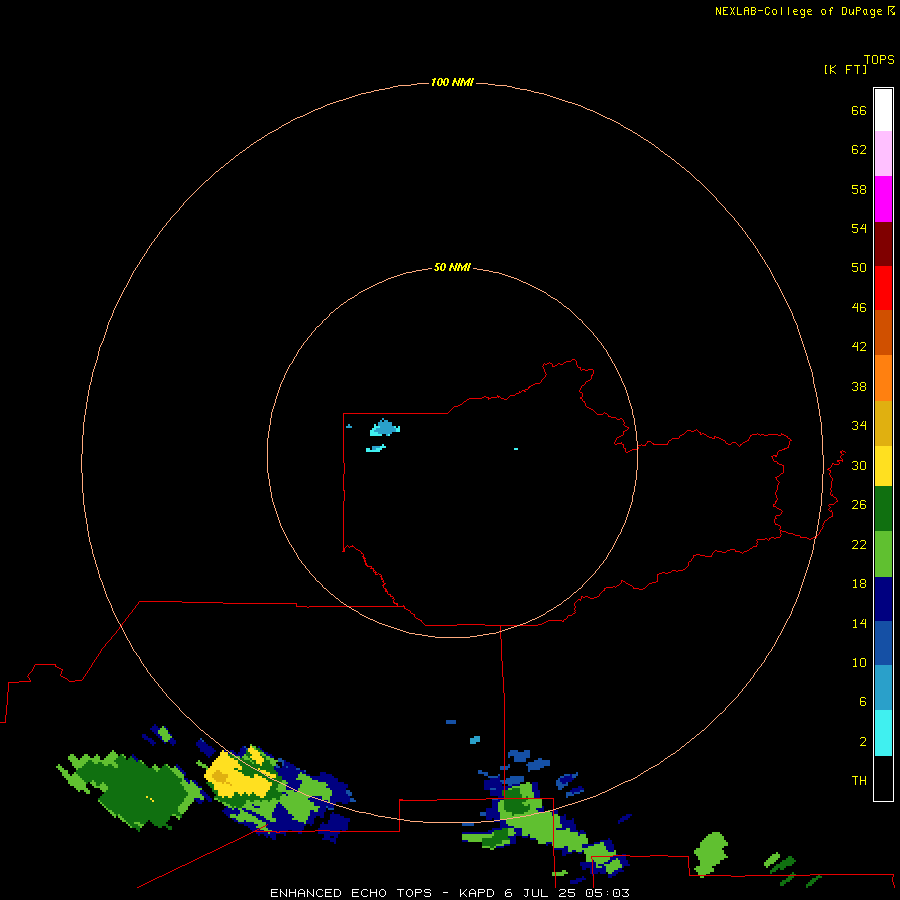This screenshot has width=900, height=900.
Task: Select the bright red legend swatch
Action: pos(883,288)
